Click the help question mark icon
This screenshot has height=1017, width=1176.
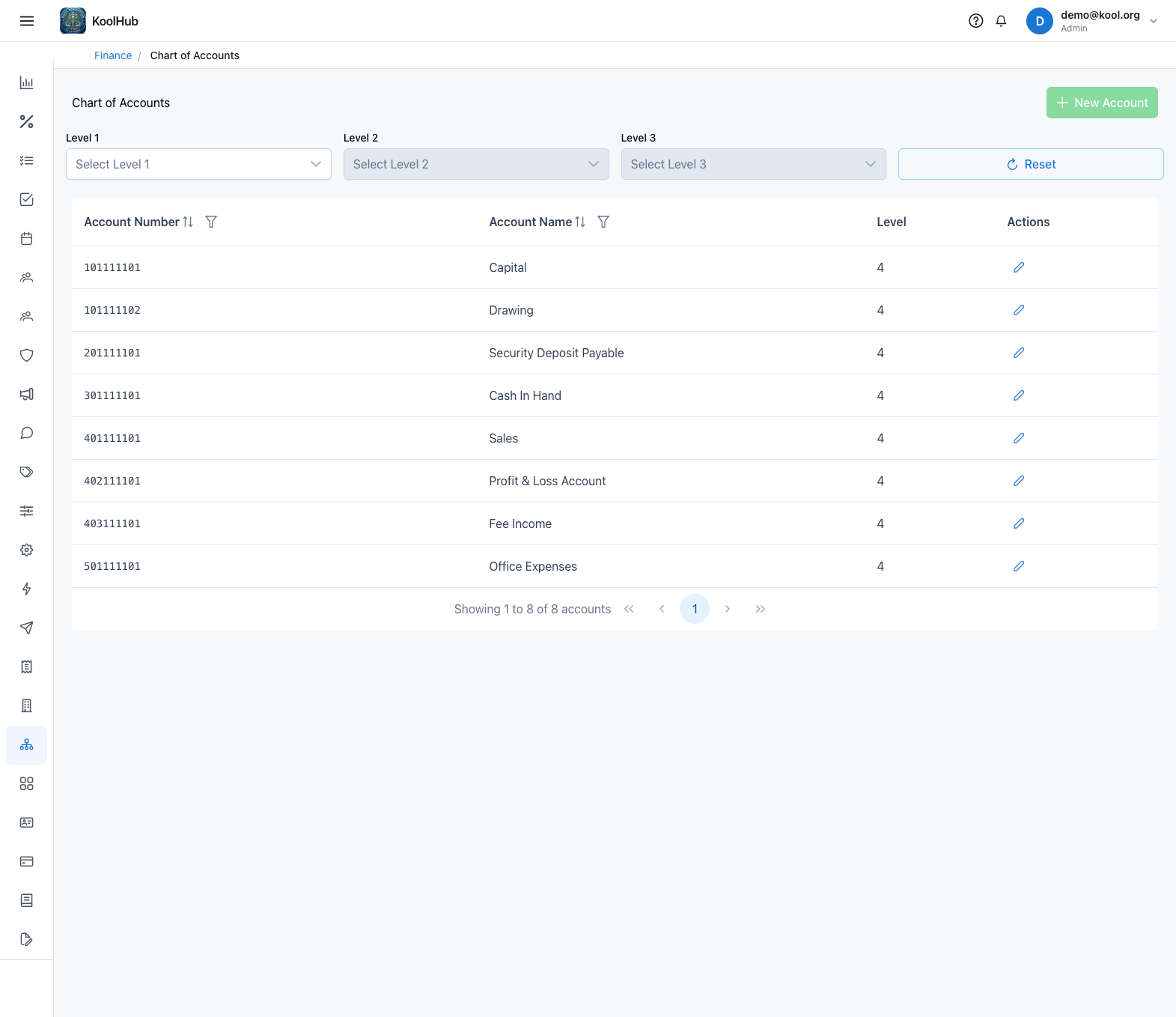point(975,21)
